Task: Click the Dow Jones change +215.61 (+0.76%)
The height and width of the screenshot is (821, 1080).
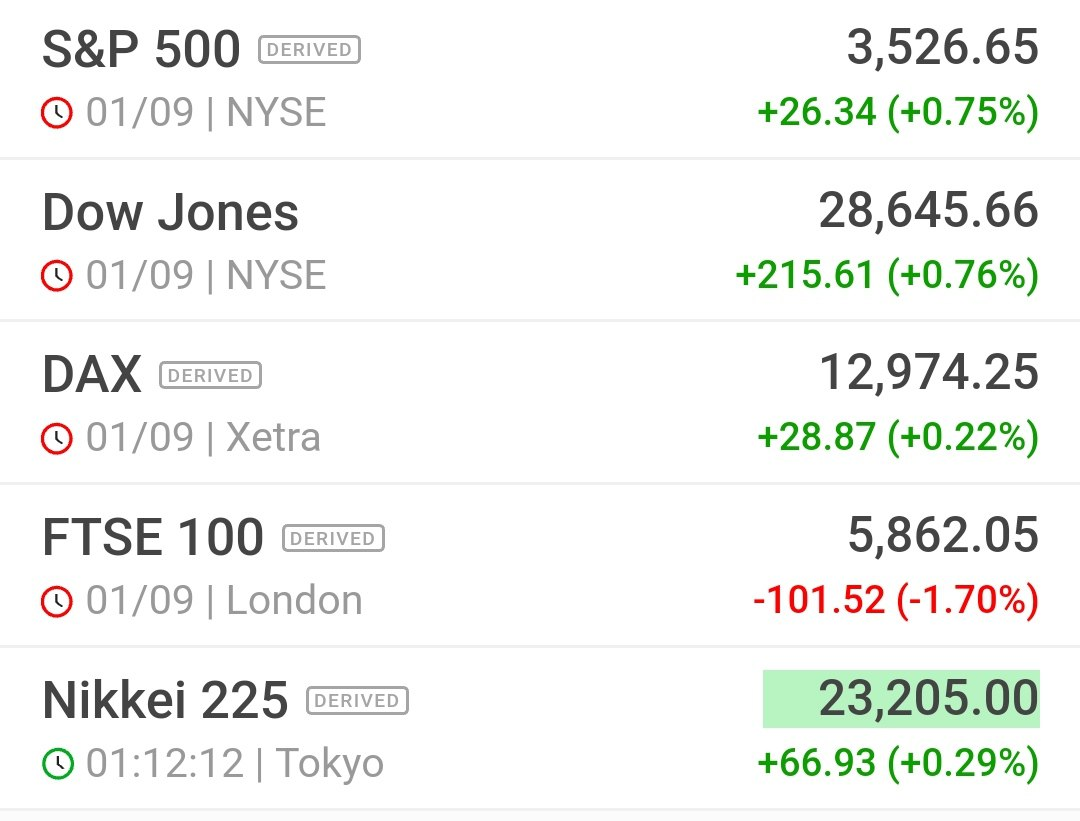Action: (x=887, y=275)
